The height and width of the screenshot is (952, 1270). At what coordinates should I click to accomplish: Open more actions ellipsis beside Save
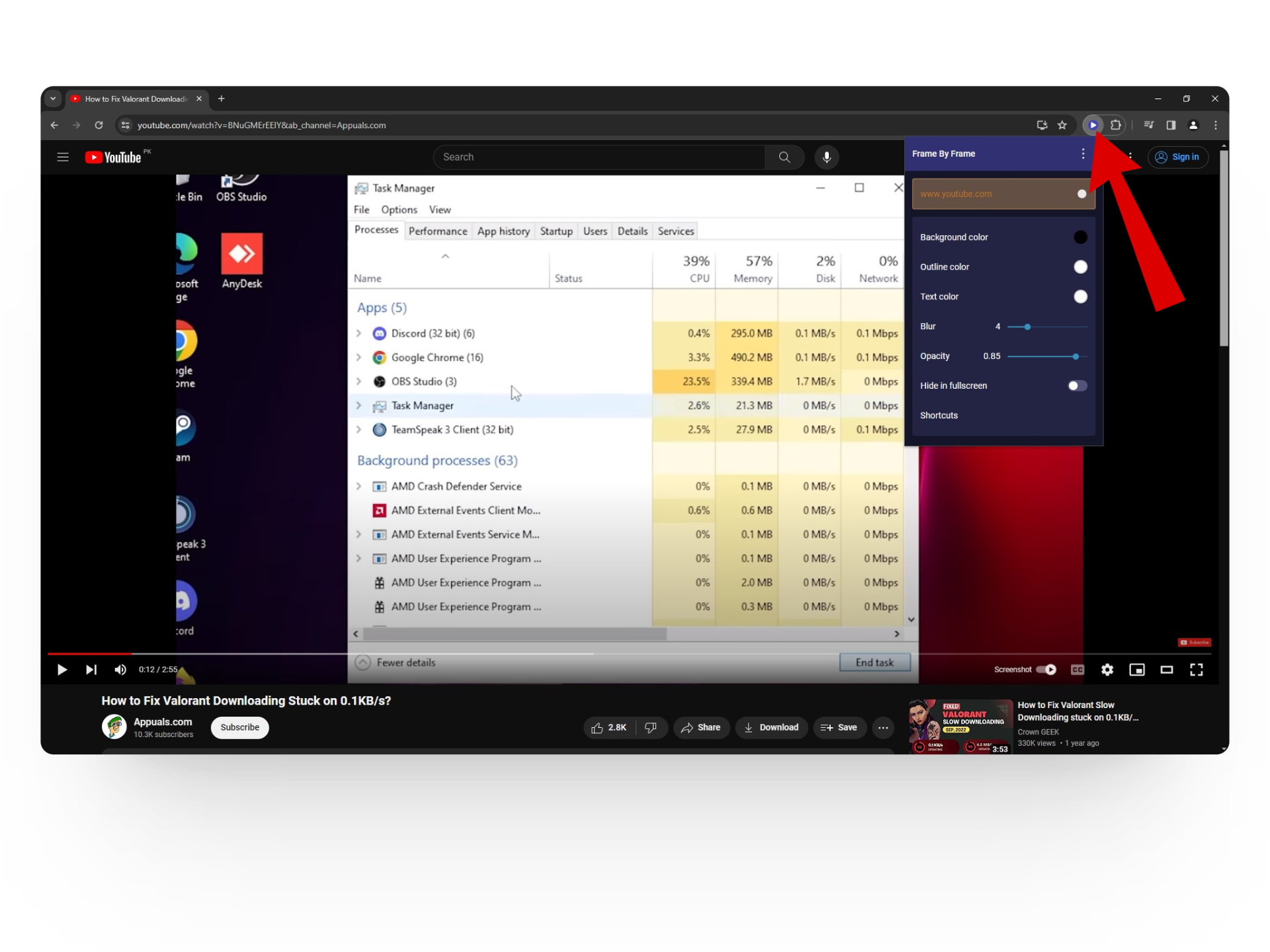click(x=883, y=727)
